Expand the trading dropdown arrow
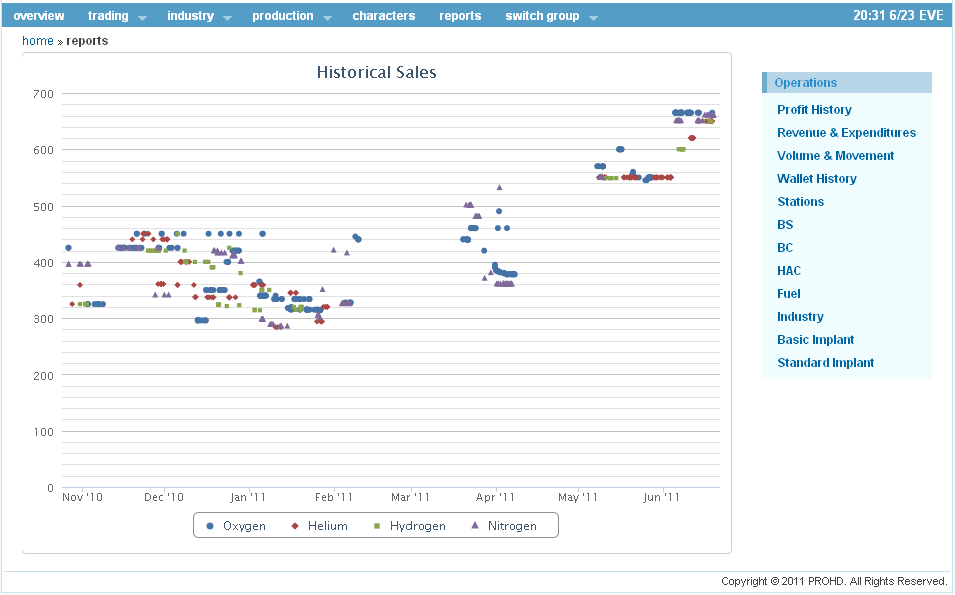 (142, 18)
